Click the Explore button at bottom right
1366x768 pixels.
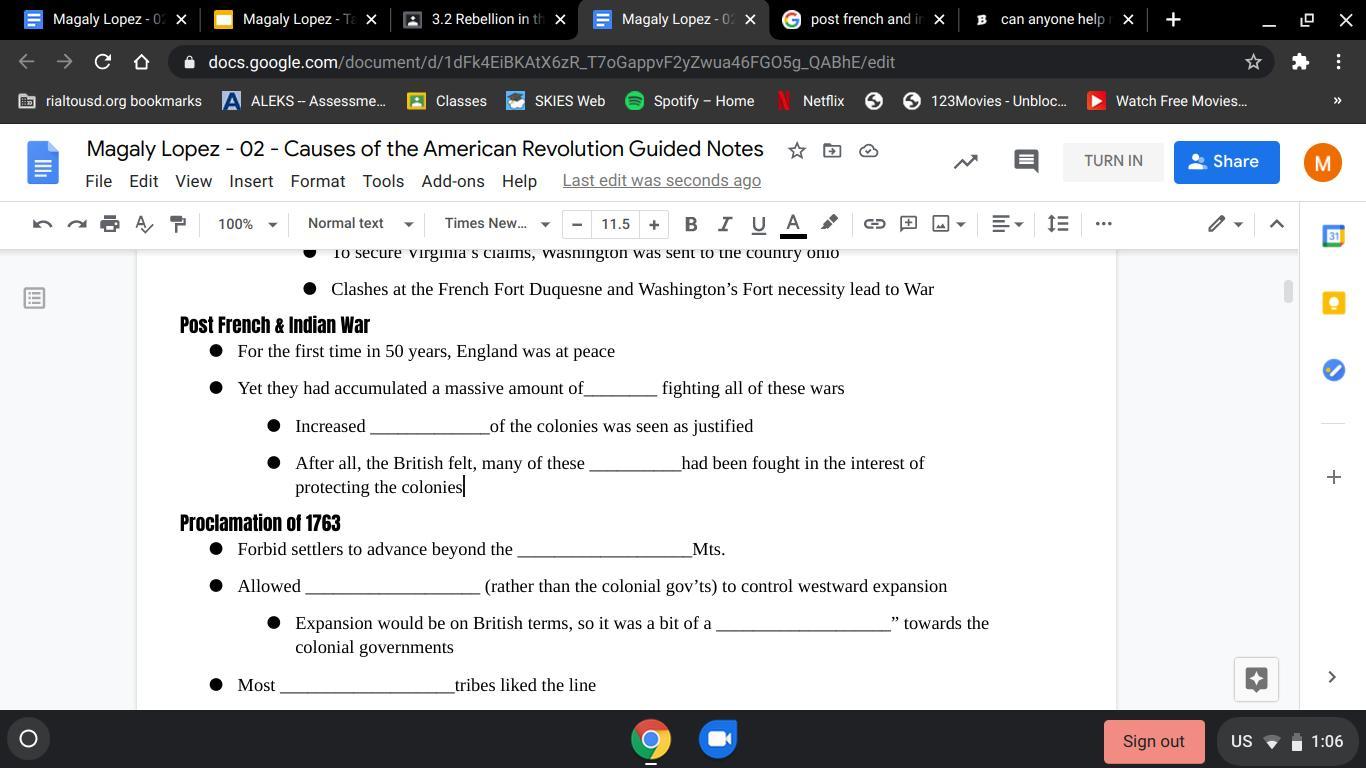coord(1256,679)
